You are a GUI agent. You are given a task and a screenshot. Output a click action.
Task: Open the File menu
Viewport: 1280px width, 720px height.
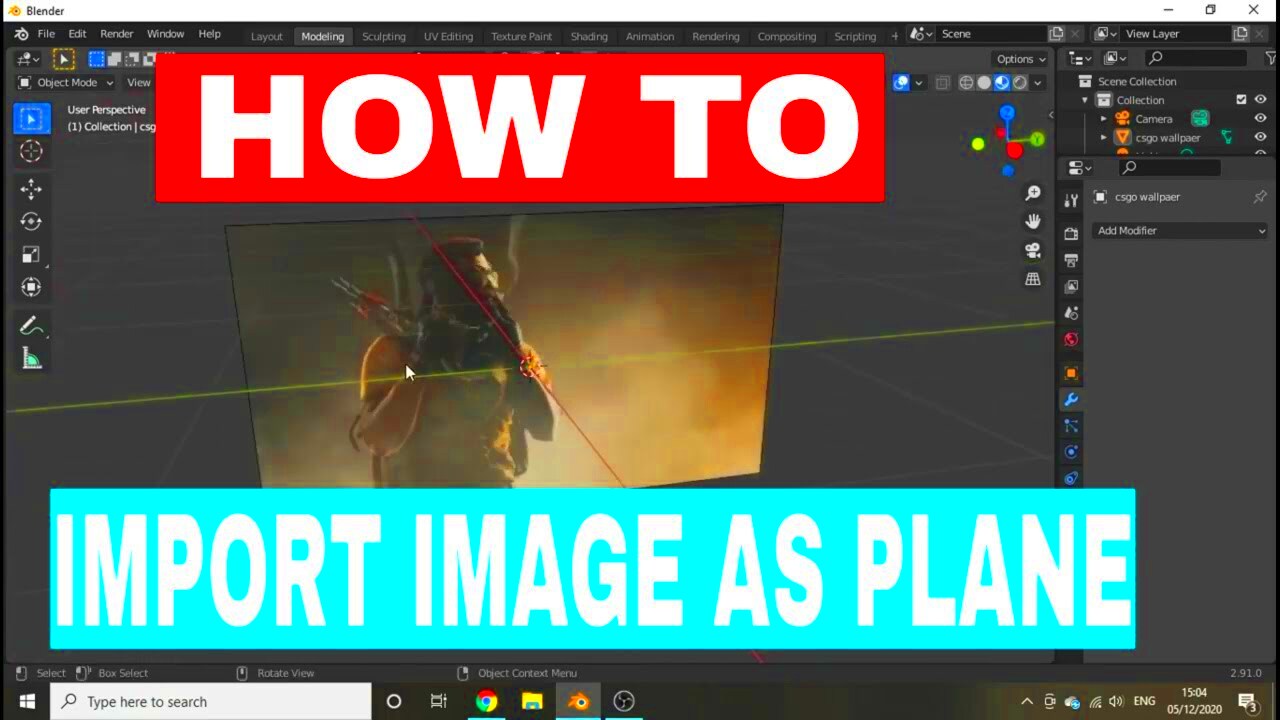(46, 34)
